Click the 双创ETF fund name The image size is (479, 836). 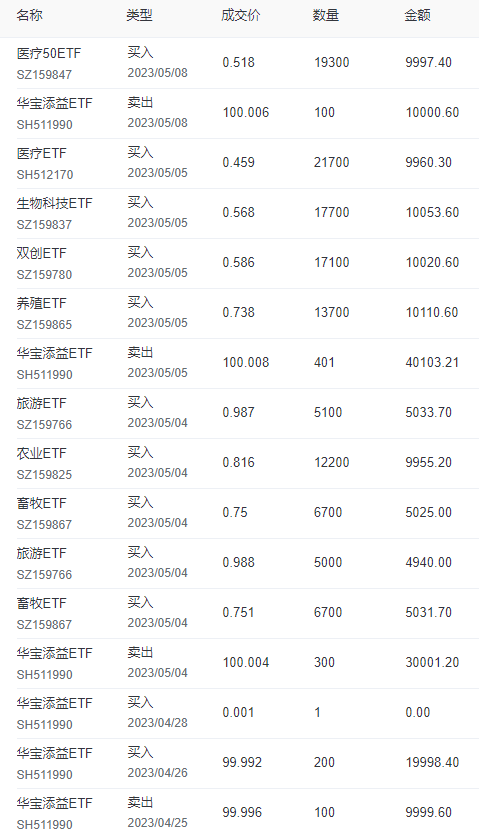[41, 253]
